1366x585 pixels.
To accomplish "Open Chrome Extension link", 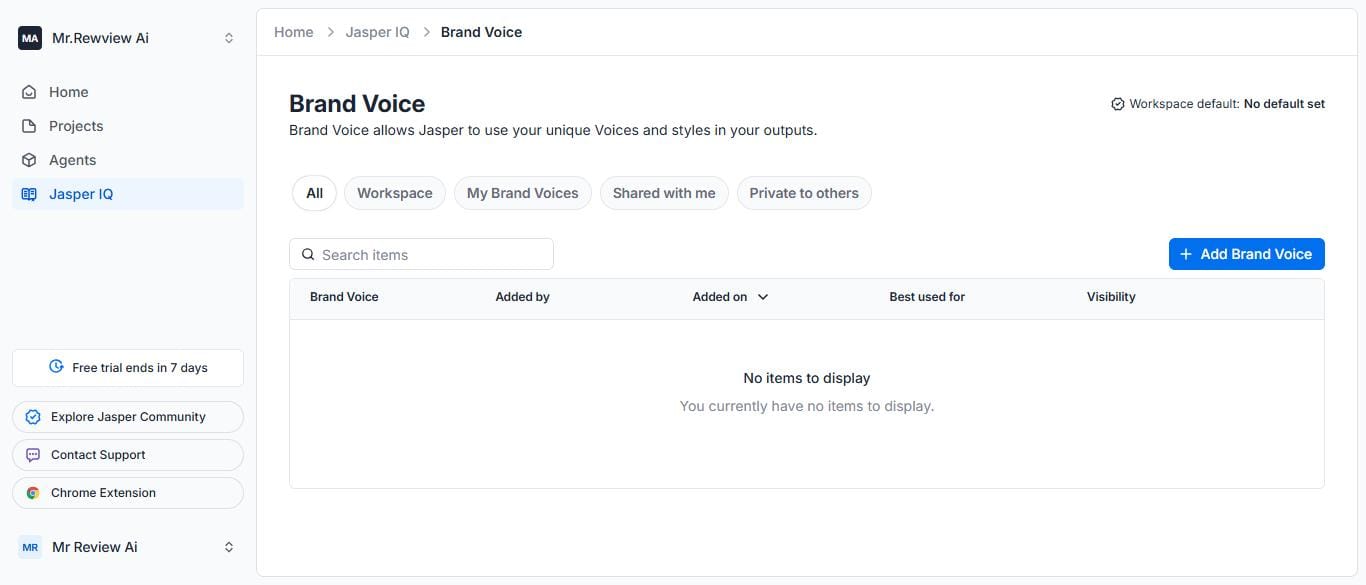I will tap(128, 493).
